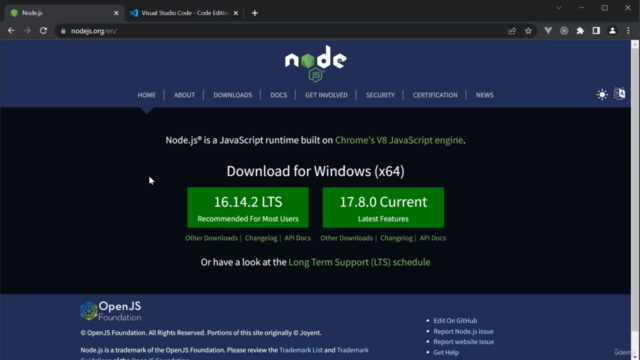Screen dimensions: 640x360
Task: Open the Long Term Support schedule link
Action: pyautogui.click(x=359, y=262)
